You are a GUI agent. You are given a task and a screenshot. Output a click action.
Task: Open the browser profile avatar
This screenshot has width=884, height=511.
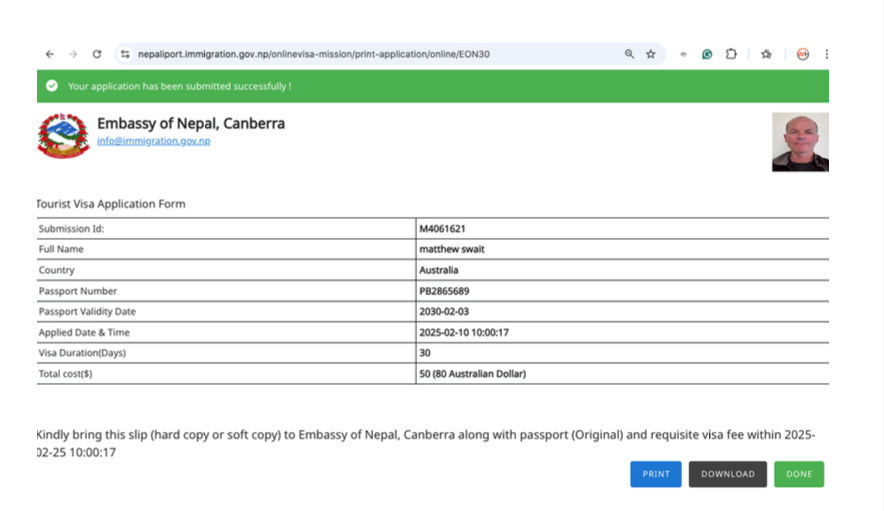802,54
